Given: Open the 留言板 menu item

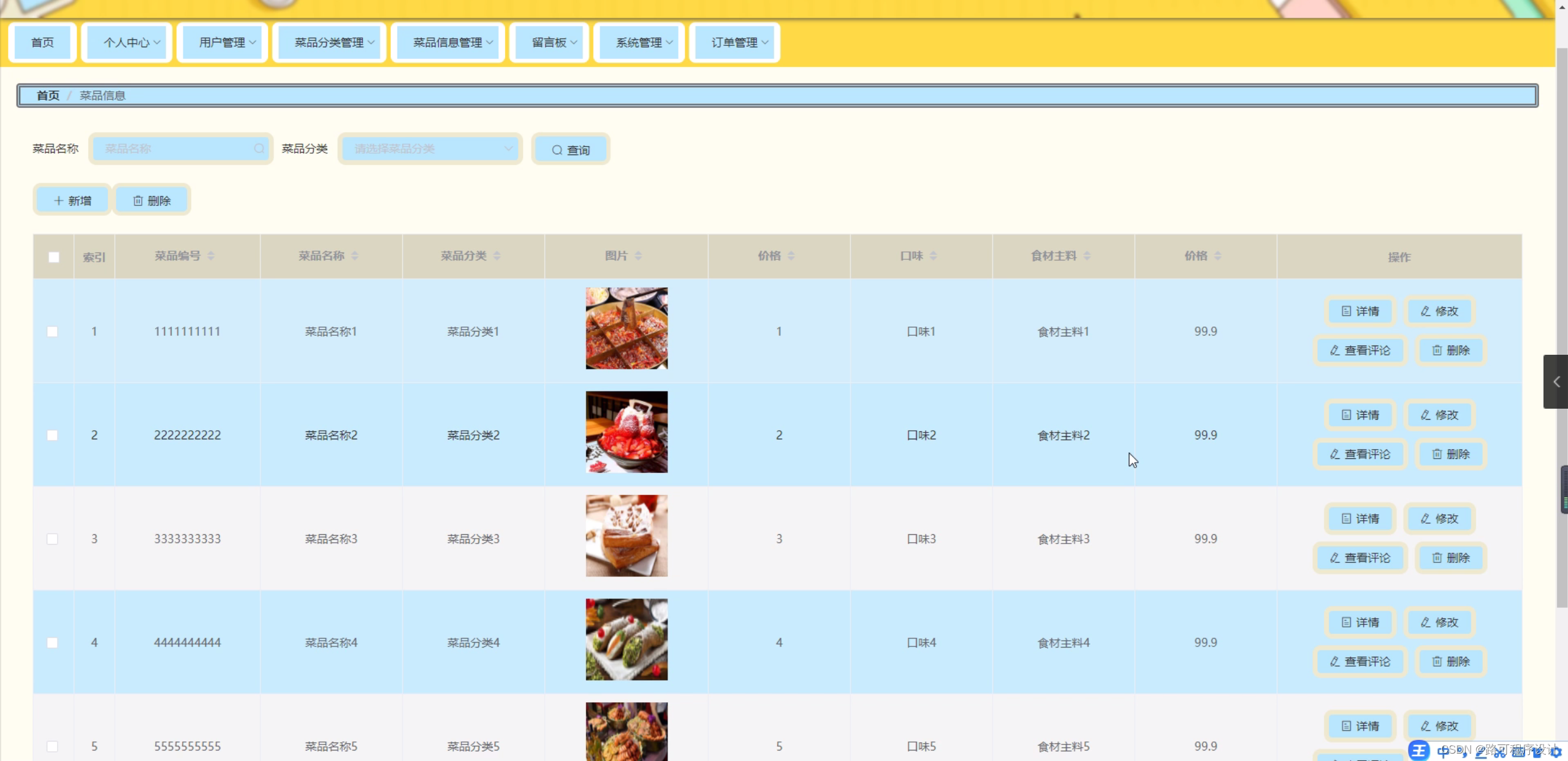Looking at the screenshot, I should 549,43.
